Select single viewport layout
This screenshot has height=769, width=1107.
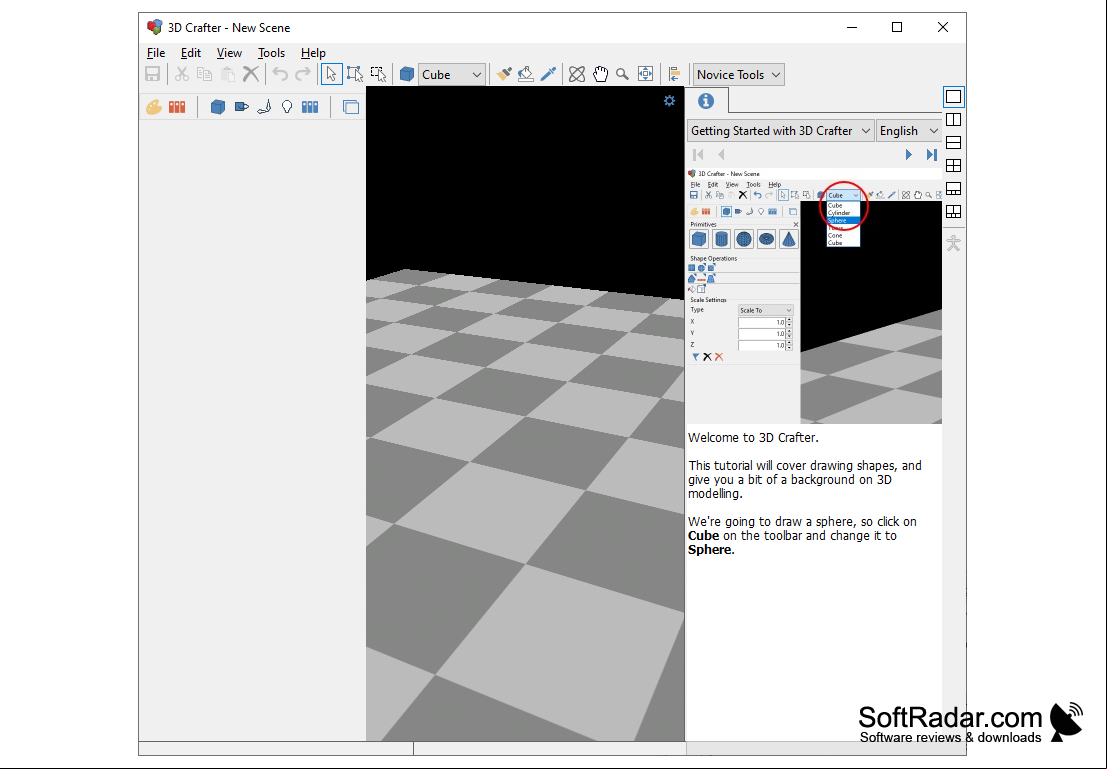coord(953,97)
